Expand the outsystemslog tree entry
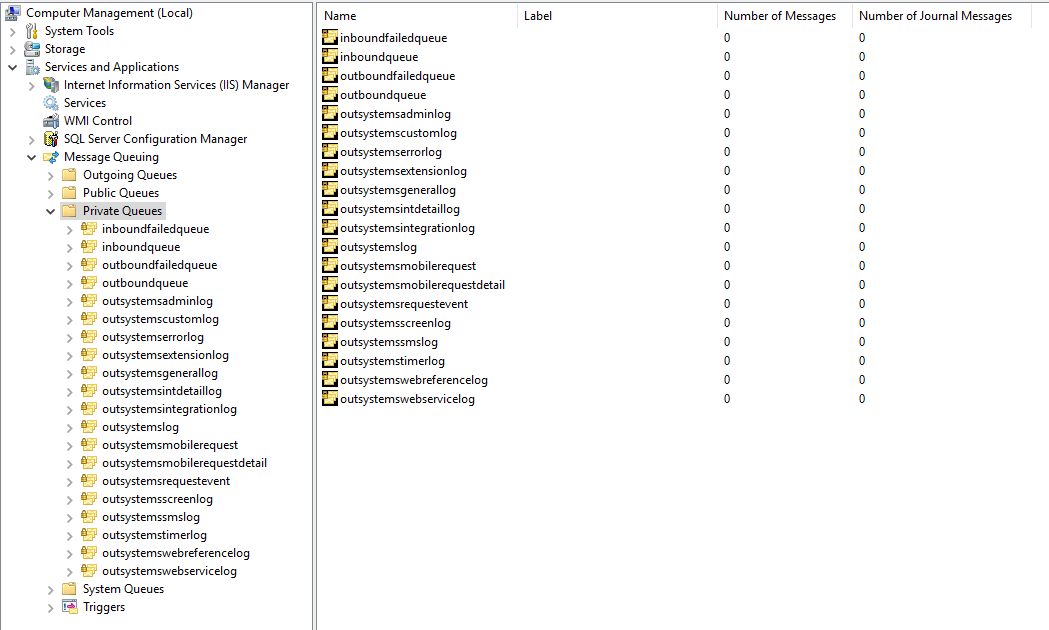Viewport: 1049px width, 630px height. pos(68,426)
